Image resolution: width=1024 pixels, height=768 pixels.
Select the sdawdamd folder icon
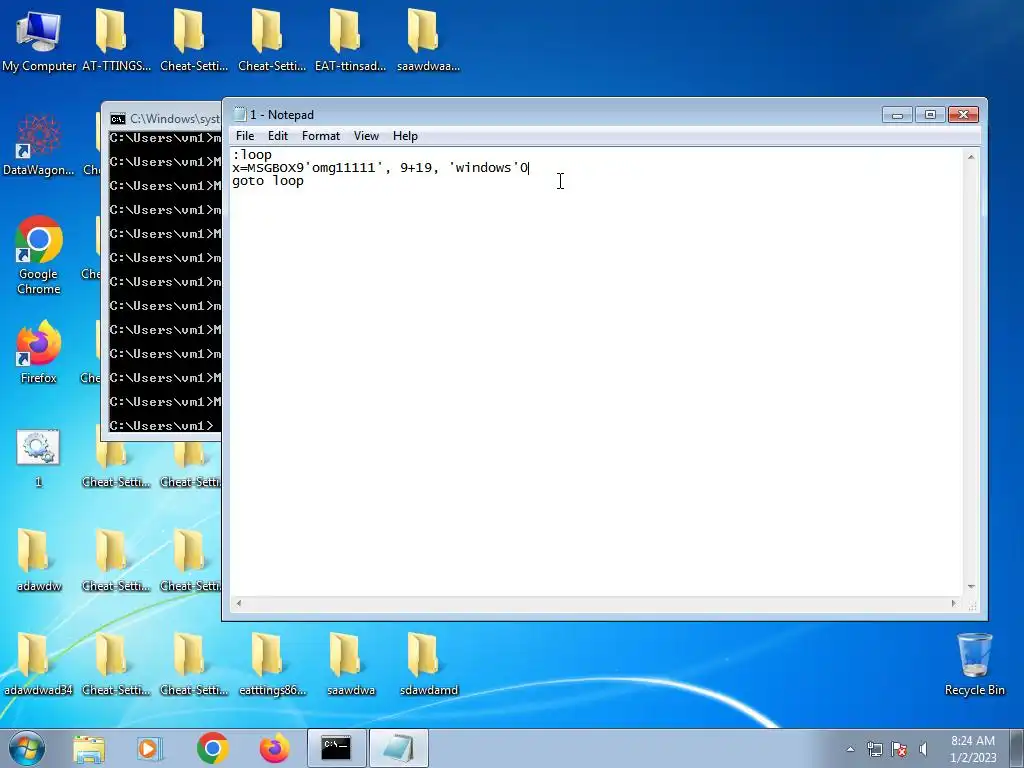[428, 664]
